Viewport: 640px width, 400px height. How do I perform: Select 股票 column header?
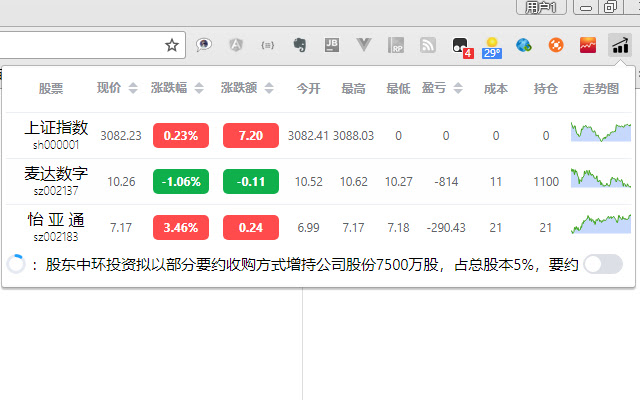pos(51,88)
